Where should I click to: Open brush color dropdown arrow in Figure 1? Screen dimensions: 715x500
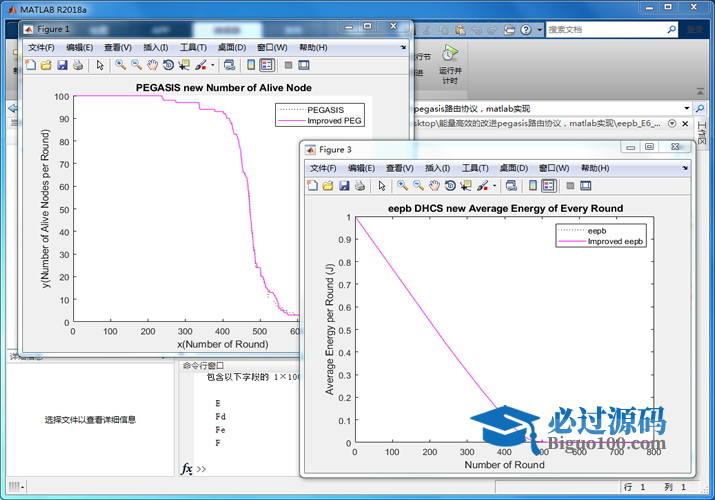[x=212, y=66]
